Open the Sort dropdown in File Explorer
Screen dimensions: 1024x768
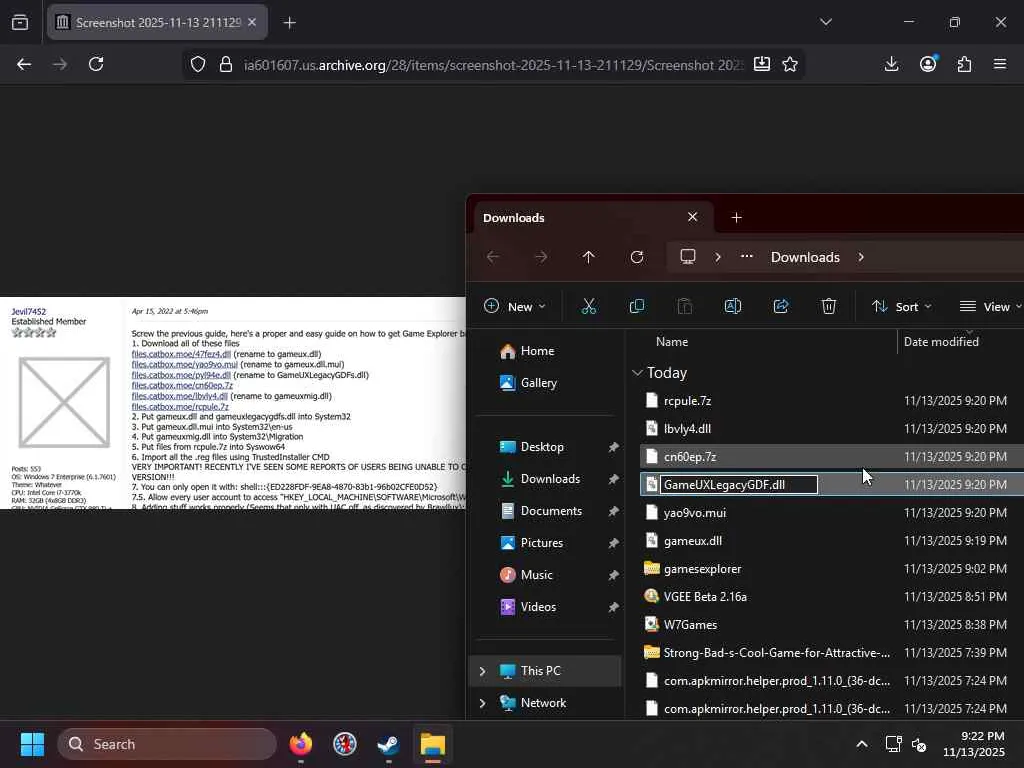902,306
